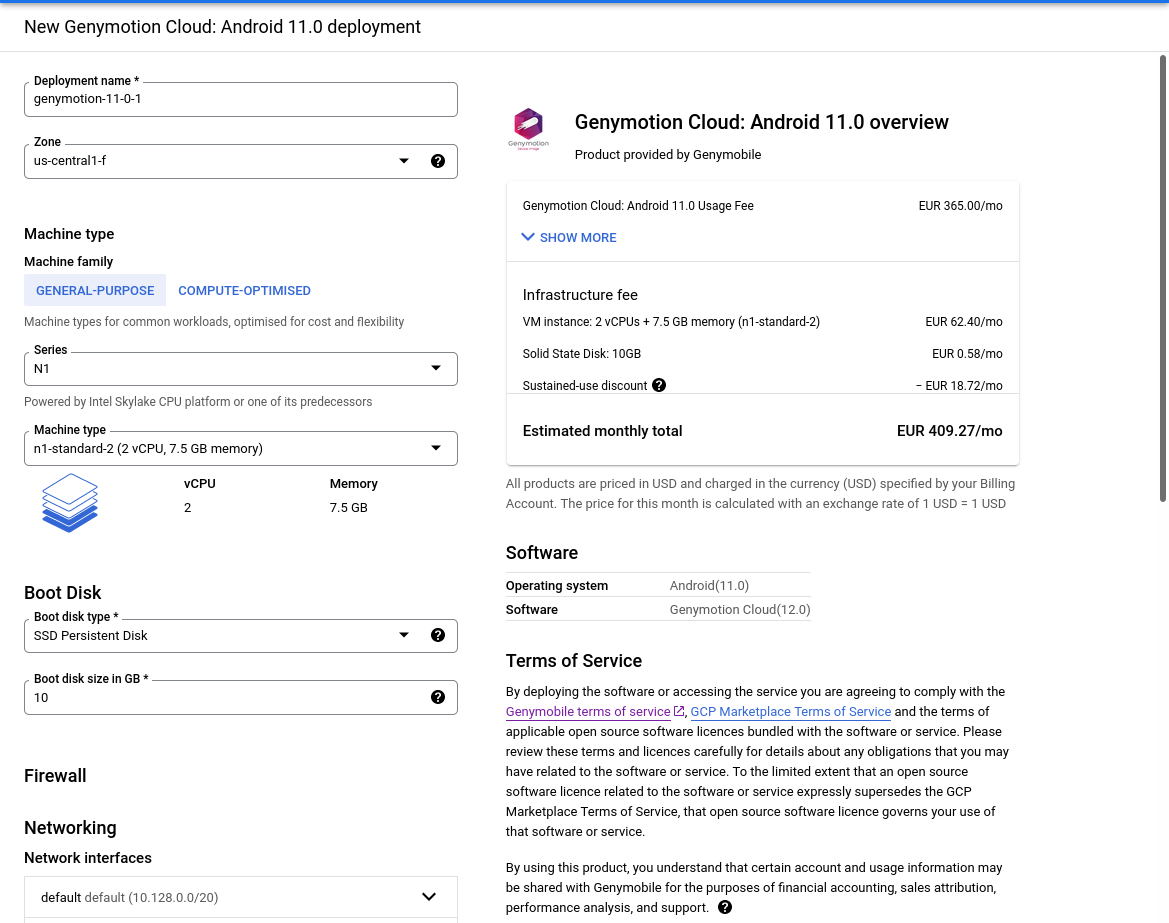Click the Boot disk size help icon

(438, 697)
